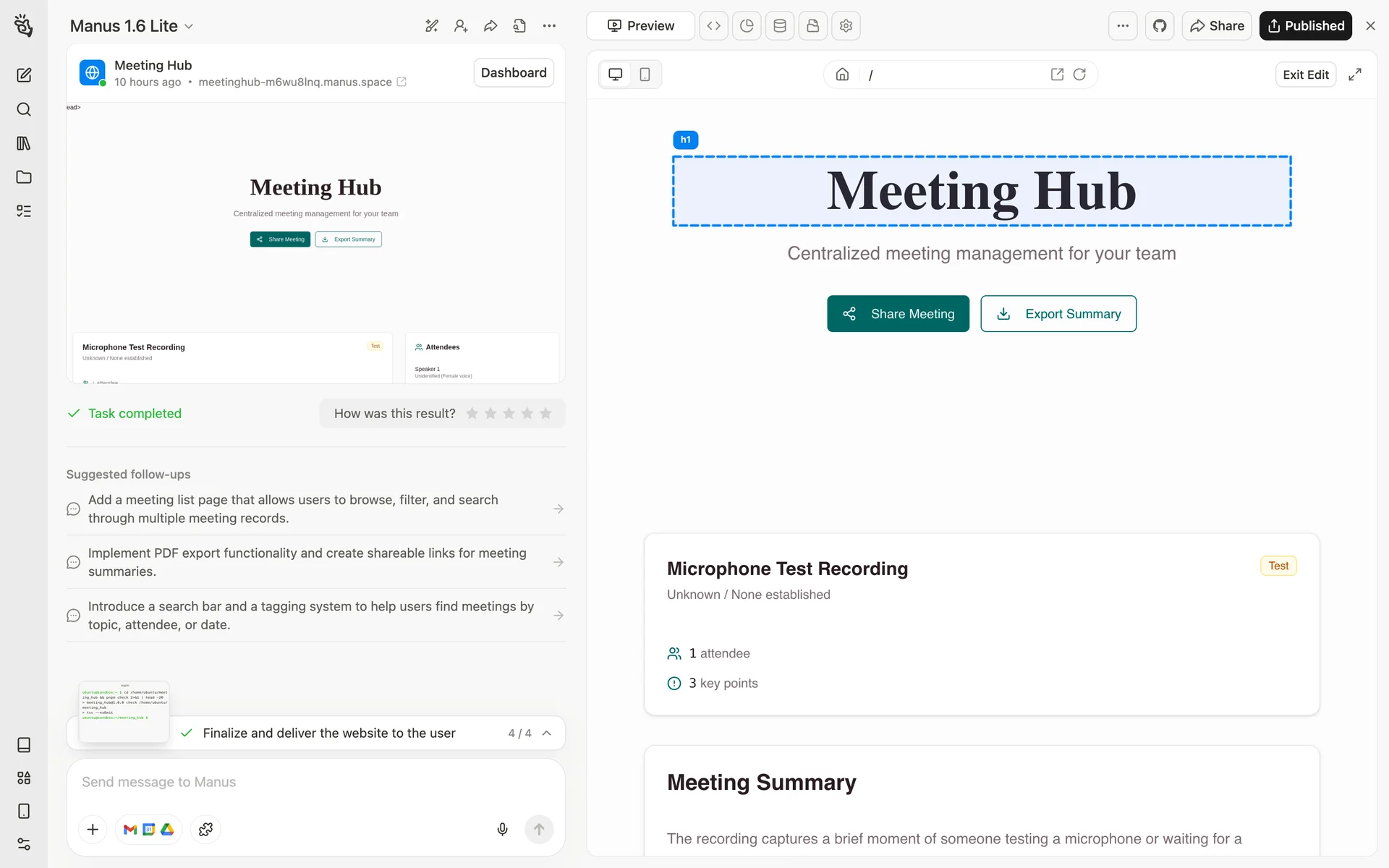
Task: Click the Share Meeting button
Action: coord(898,314)
